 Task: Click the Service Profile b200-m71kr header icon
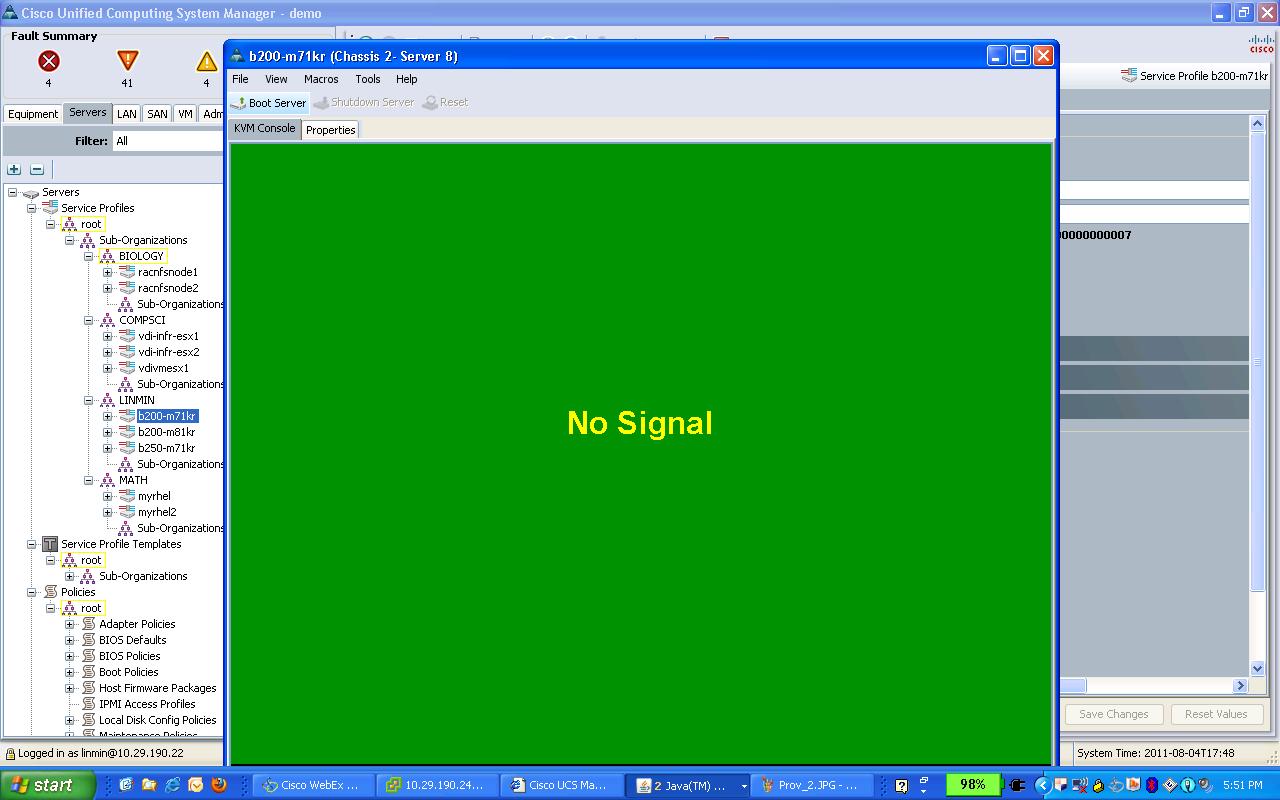[x=1129, y=75]
